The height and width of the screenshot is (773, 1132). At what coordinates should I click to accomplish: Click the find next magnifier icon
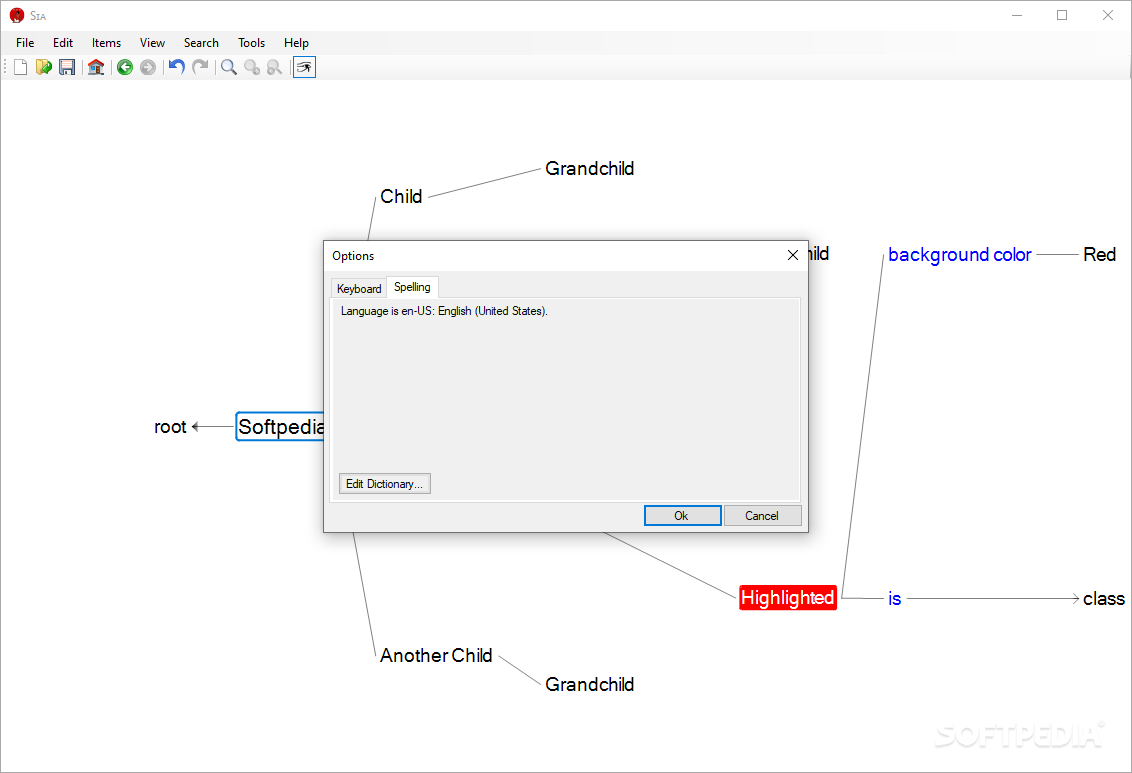[x=252, y=67]
